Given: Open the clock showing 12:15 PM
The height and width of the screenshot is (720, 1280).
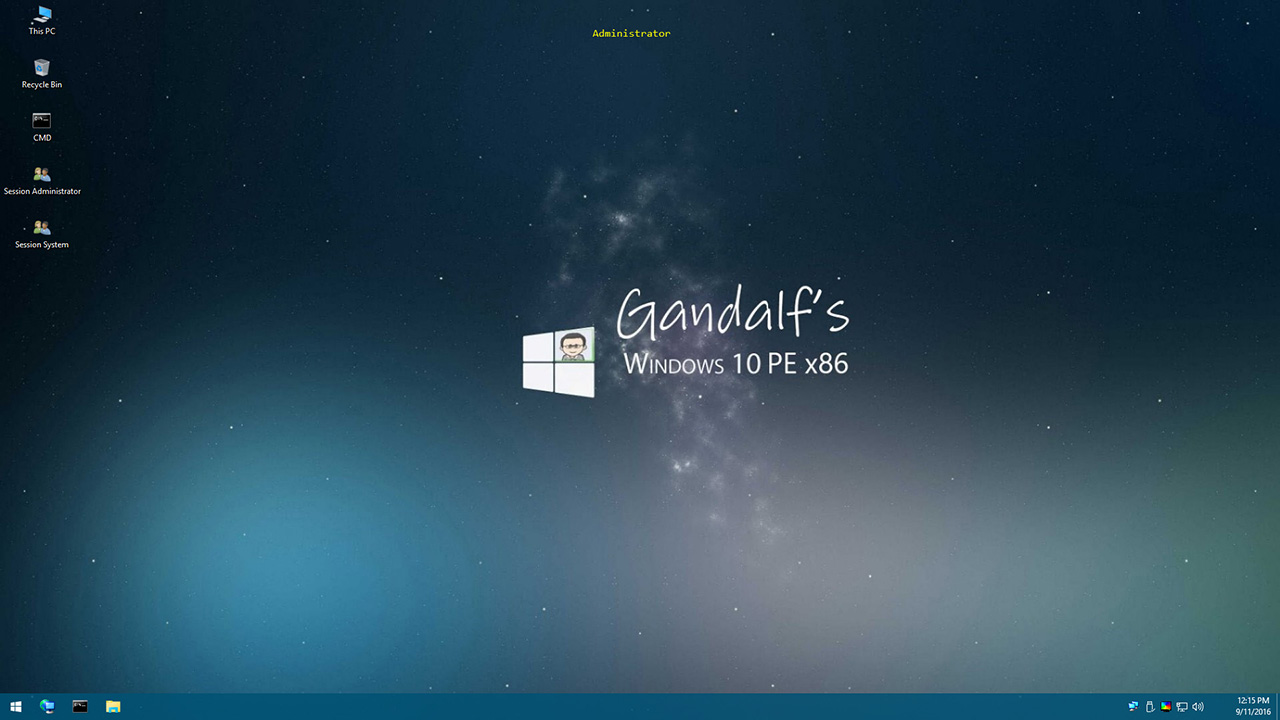Looking at the screenshot, I should pyautogui.click(x=1253, y=706).
